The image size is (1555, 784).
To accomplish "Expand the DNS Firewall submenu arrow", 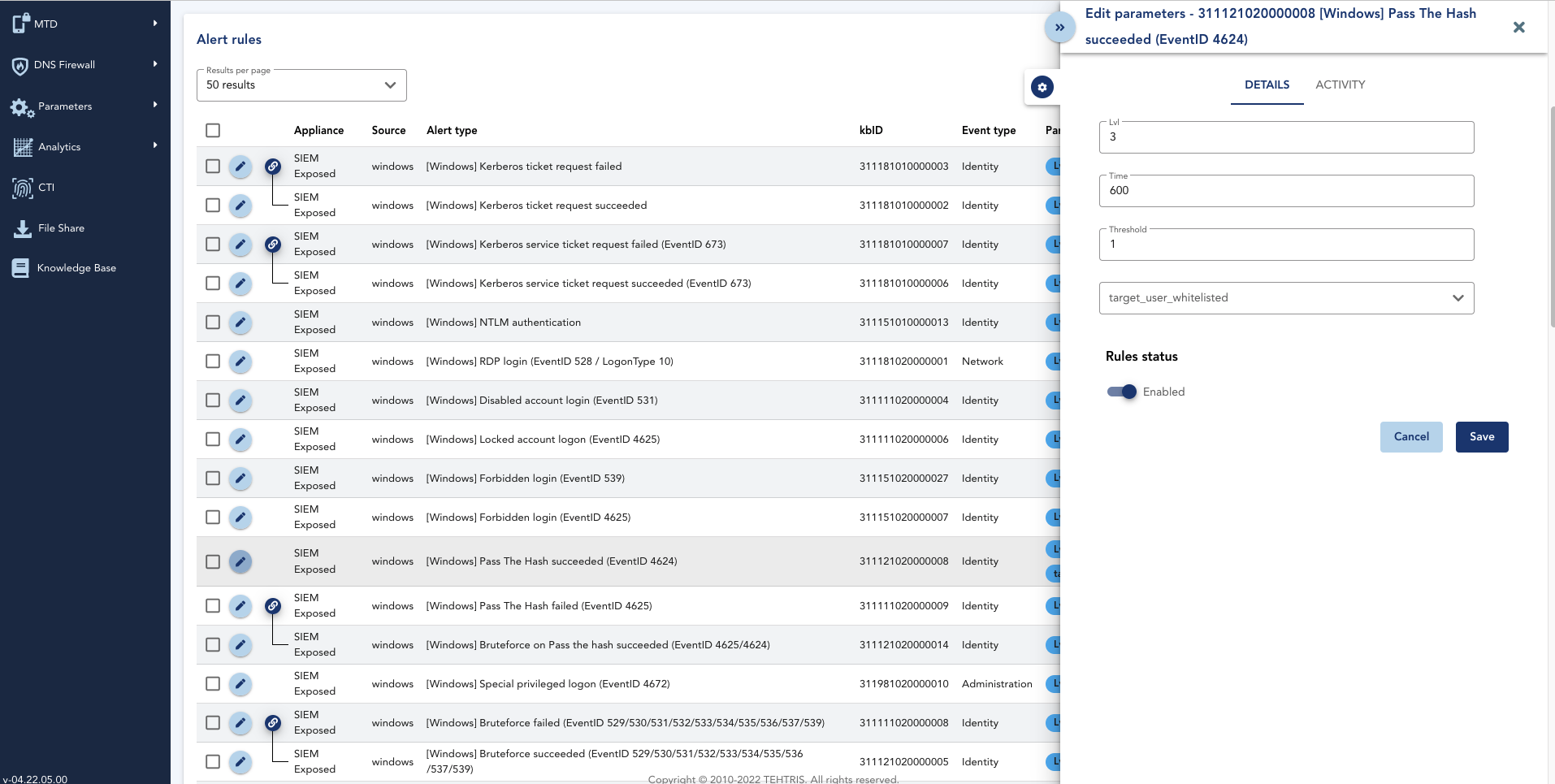I will click(x=155, y=64).
